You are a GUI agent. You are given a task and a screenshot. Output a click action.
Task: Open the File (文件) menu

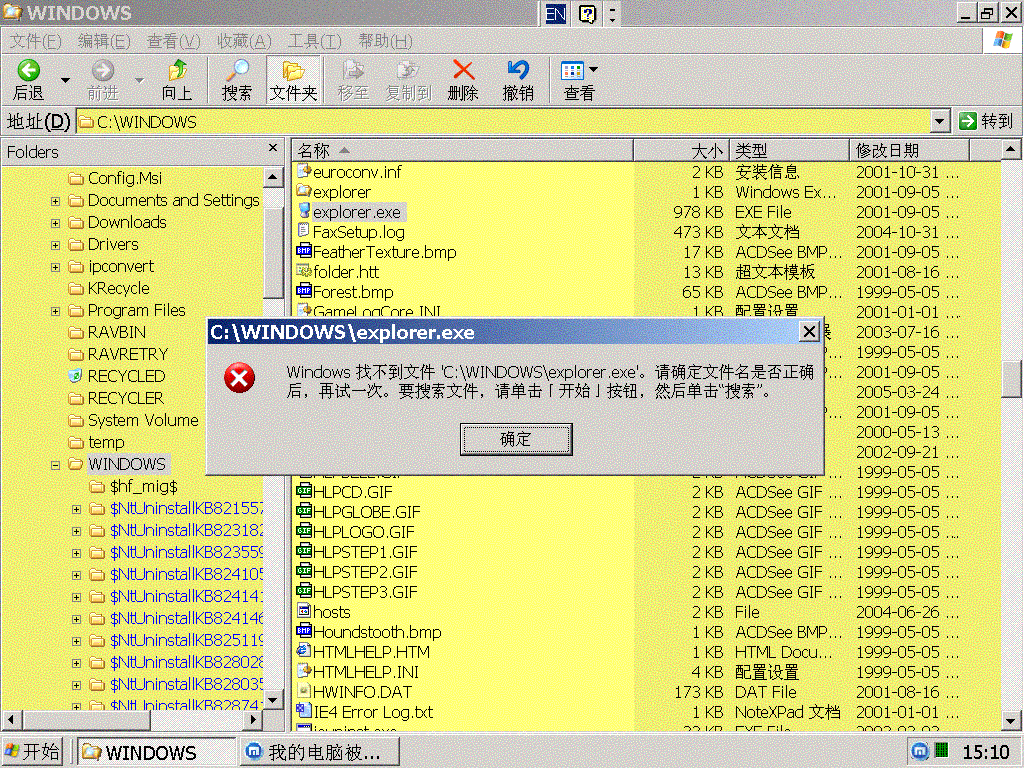[36, 41]
